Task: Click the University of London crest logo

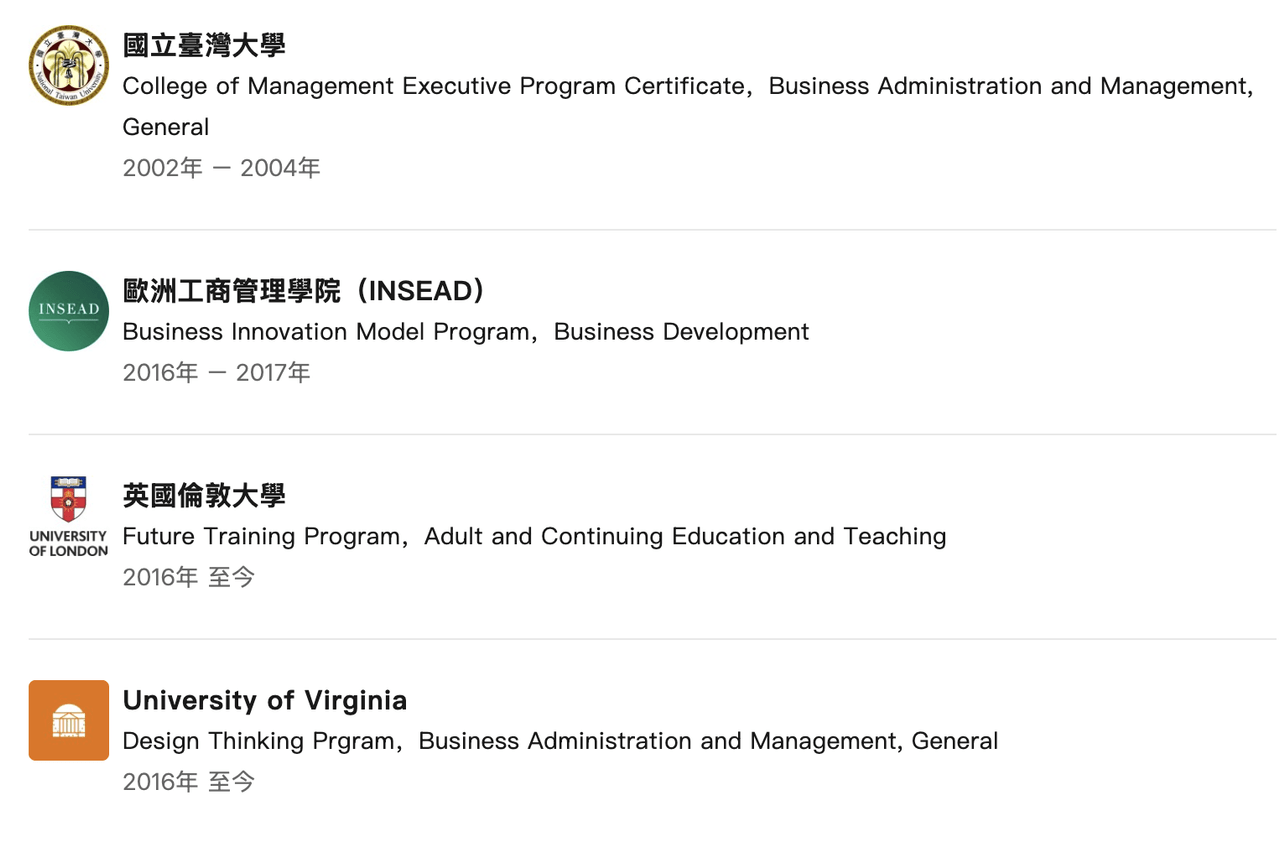Action: click(x=68, y=499)
